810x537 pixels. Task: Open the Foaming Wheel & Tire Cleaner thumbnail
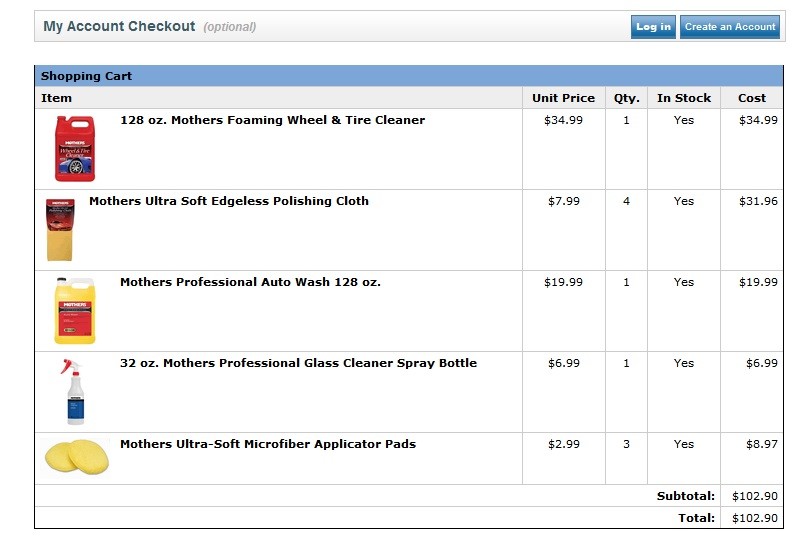coord(75,149)
